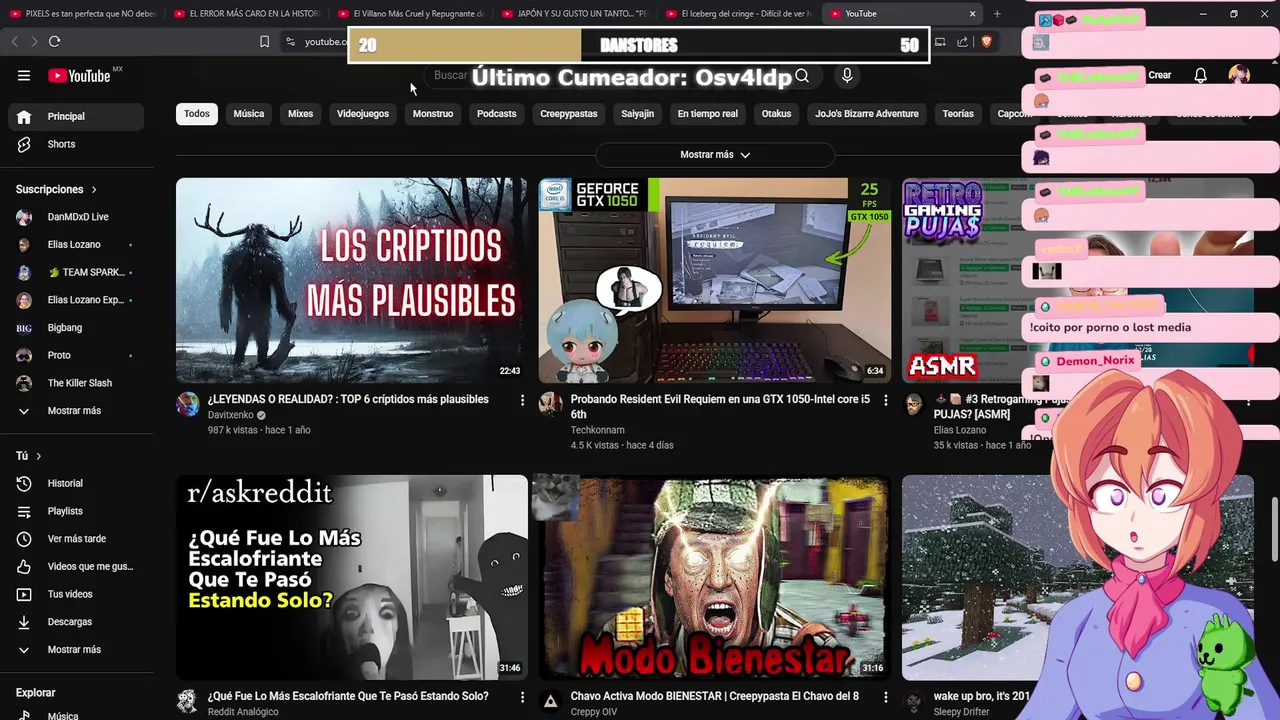Expand Mostrar más filter chips button
The width and height of the screenshot is (1280, 720).
tap(715, 155)
